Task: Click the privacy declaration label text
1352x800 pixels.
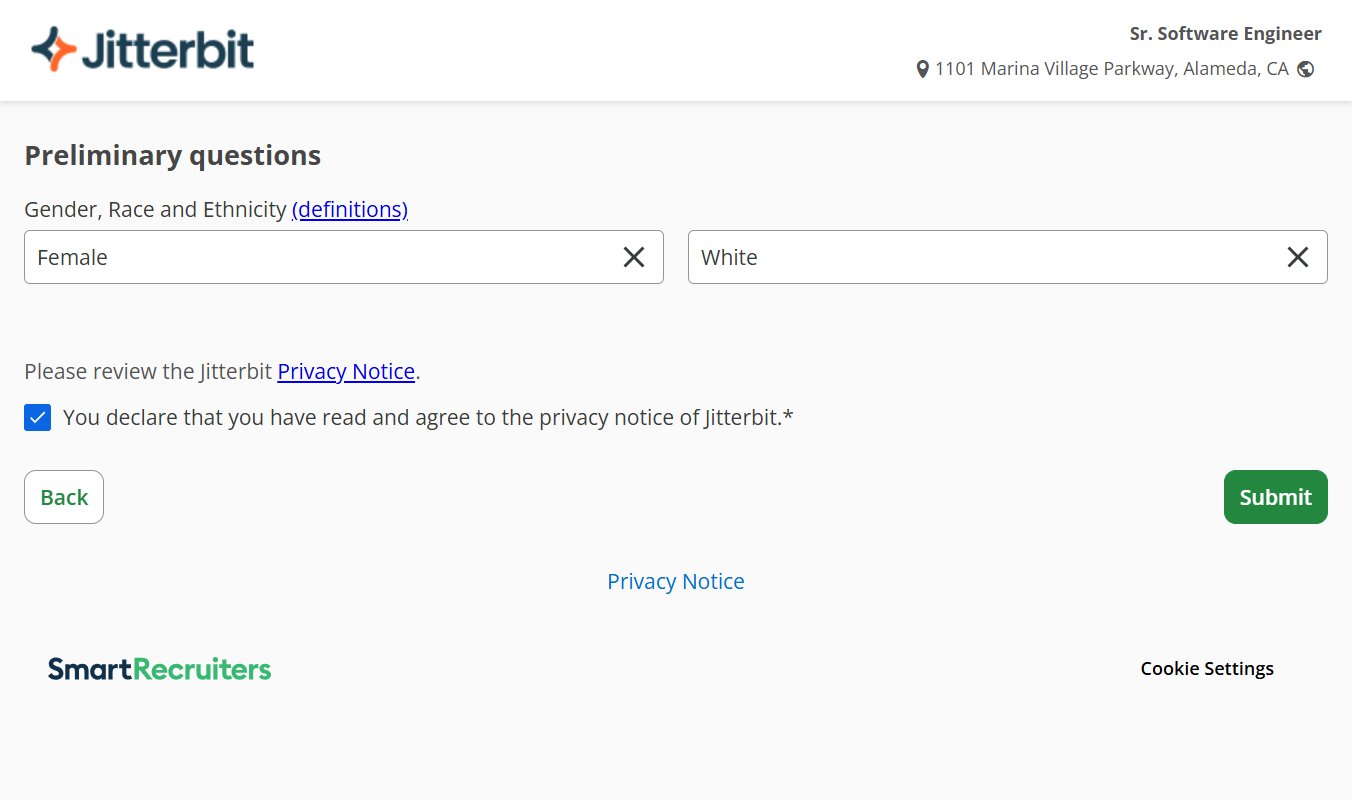Action: click(x=427, y=418)
